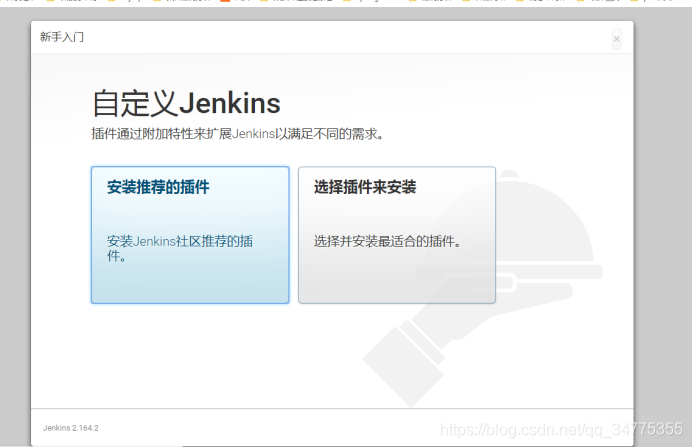Click the 新手入门 dialog title
This screenshot has height=448, width=693.
(62, 37)
